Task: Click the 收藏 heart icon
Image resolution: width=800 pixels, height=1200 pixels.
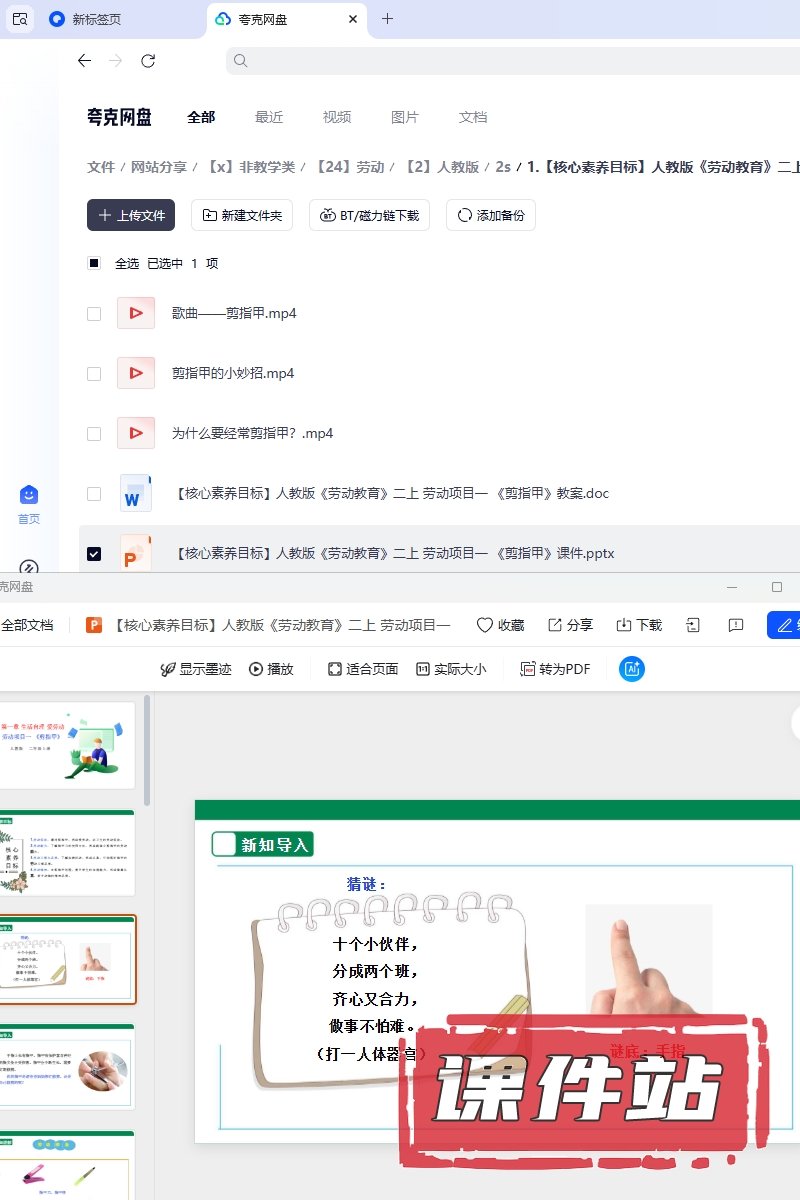Action: [x=485, y=625]
